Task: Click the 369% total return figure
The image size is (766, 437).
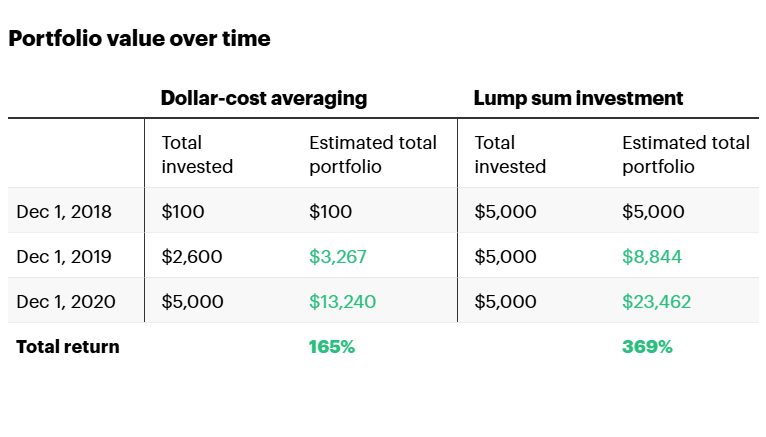Action: (x=647, y=347)
